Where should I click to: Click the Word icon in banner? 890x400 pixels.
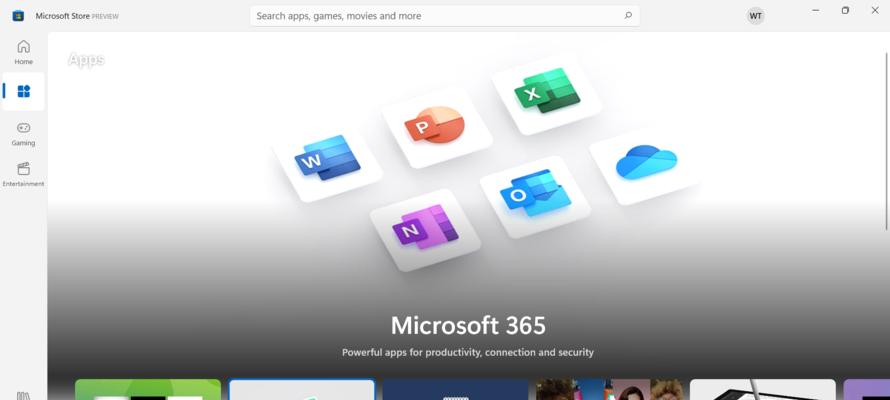coord(328,158)
